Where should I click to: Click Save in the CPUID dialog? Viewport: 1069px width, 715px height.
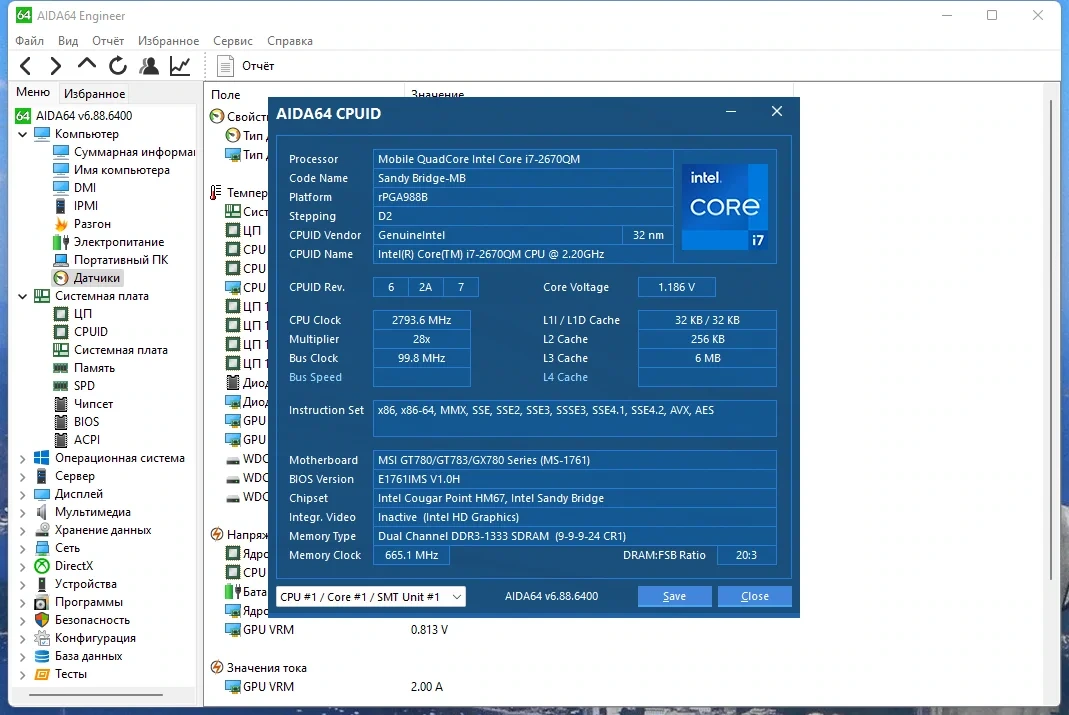674,596
